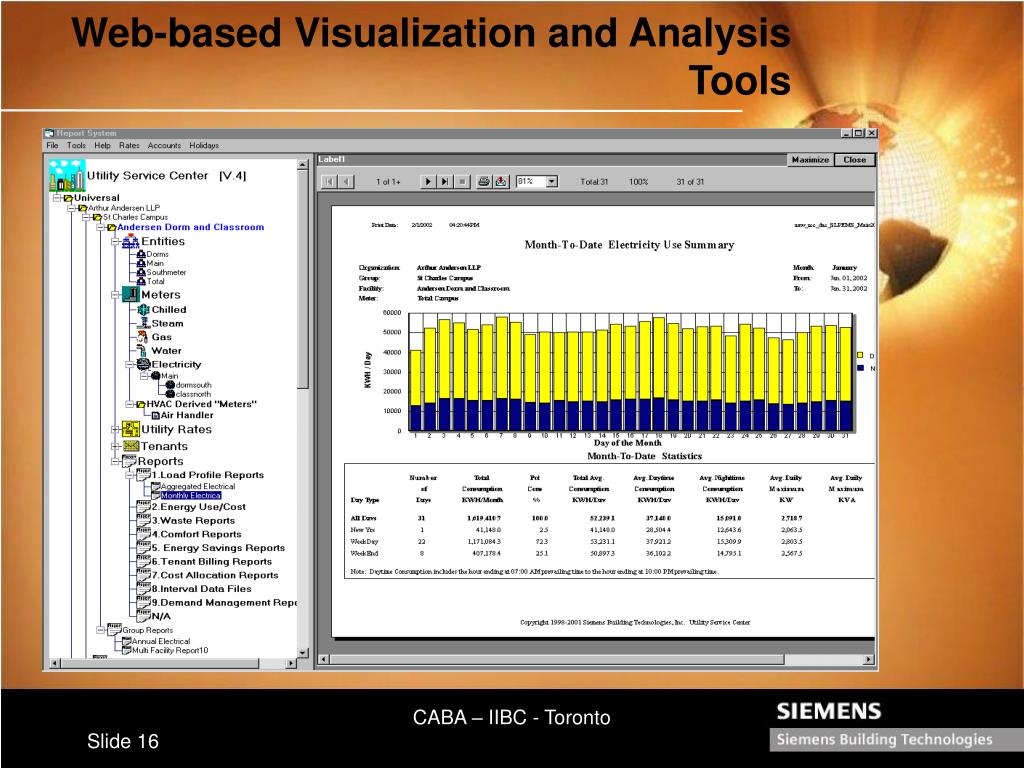1024x768 pixels.
Task: Open the 81% zoom dropdown
Action: pyautogui.click(x=552, y=182)
